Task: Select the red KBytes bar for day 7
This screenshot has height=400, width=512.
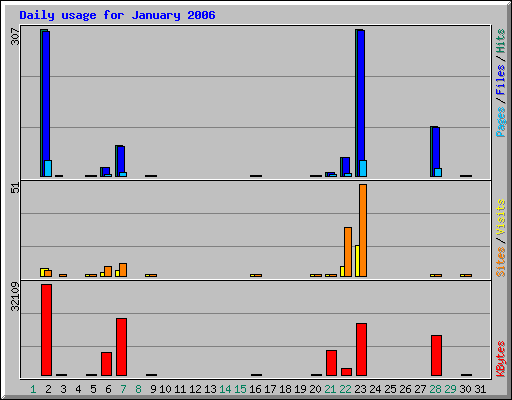Action: point(121,347)
